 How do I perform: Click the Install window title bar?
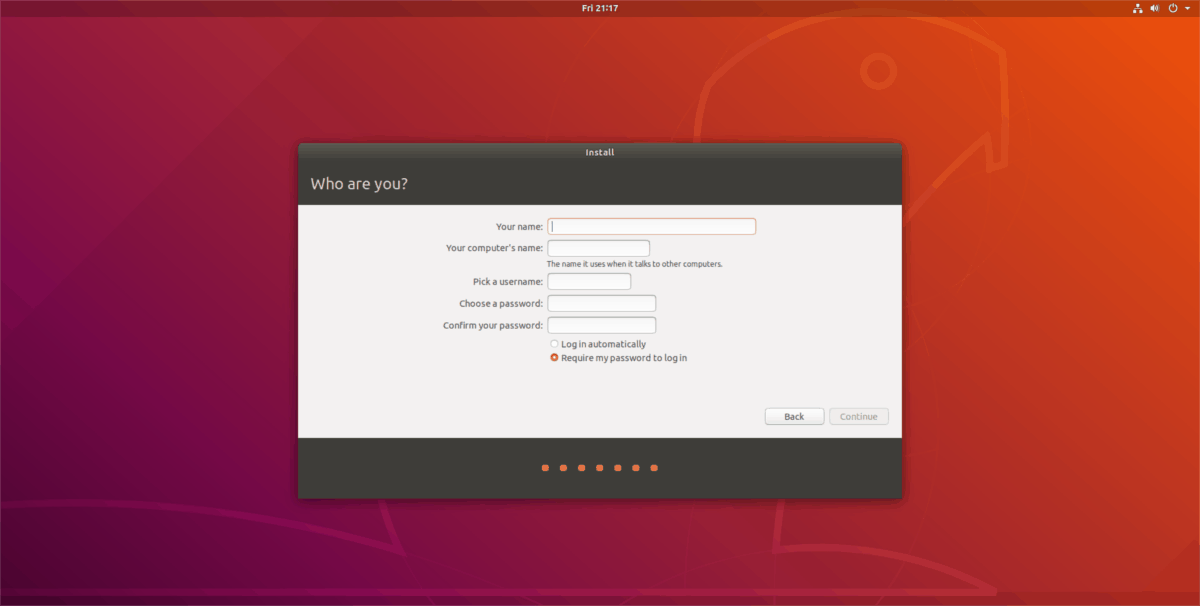tap(599, 151)
